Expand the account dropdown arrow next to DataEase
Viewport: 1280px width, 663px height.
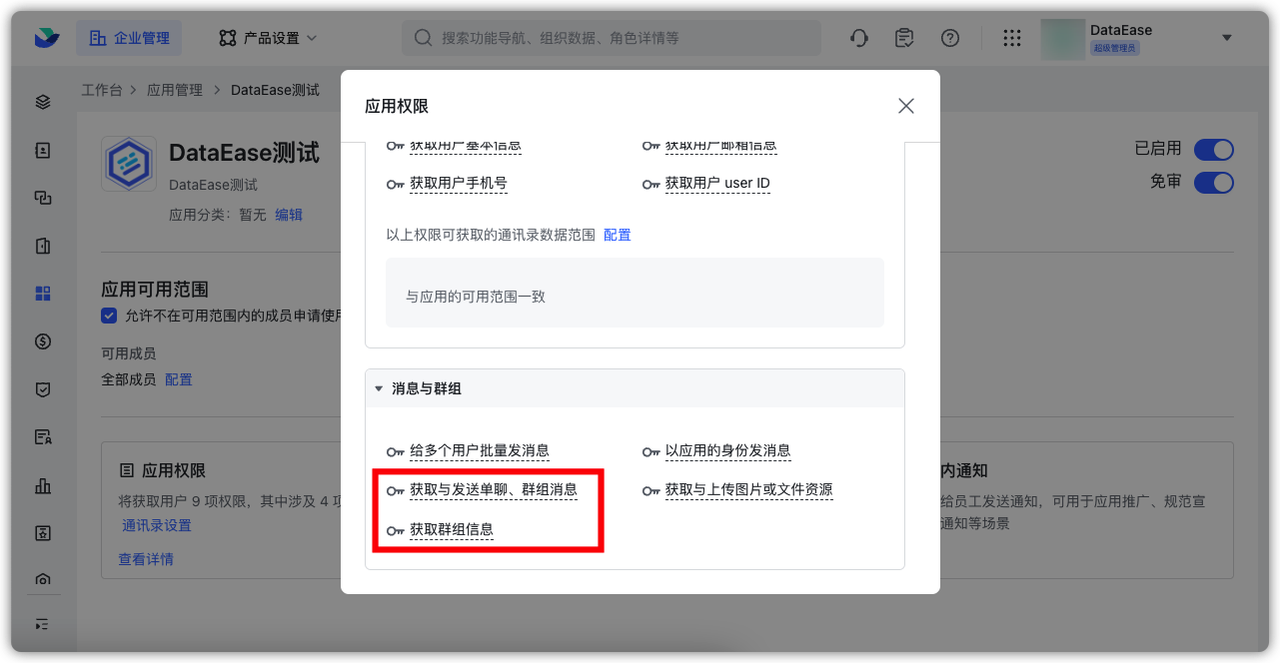pyautogui.click(x=1227, y=38)
